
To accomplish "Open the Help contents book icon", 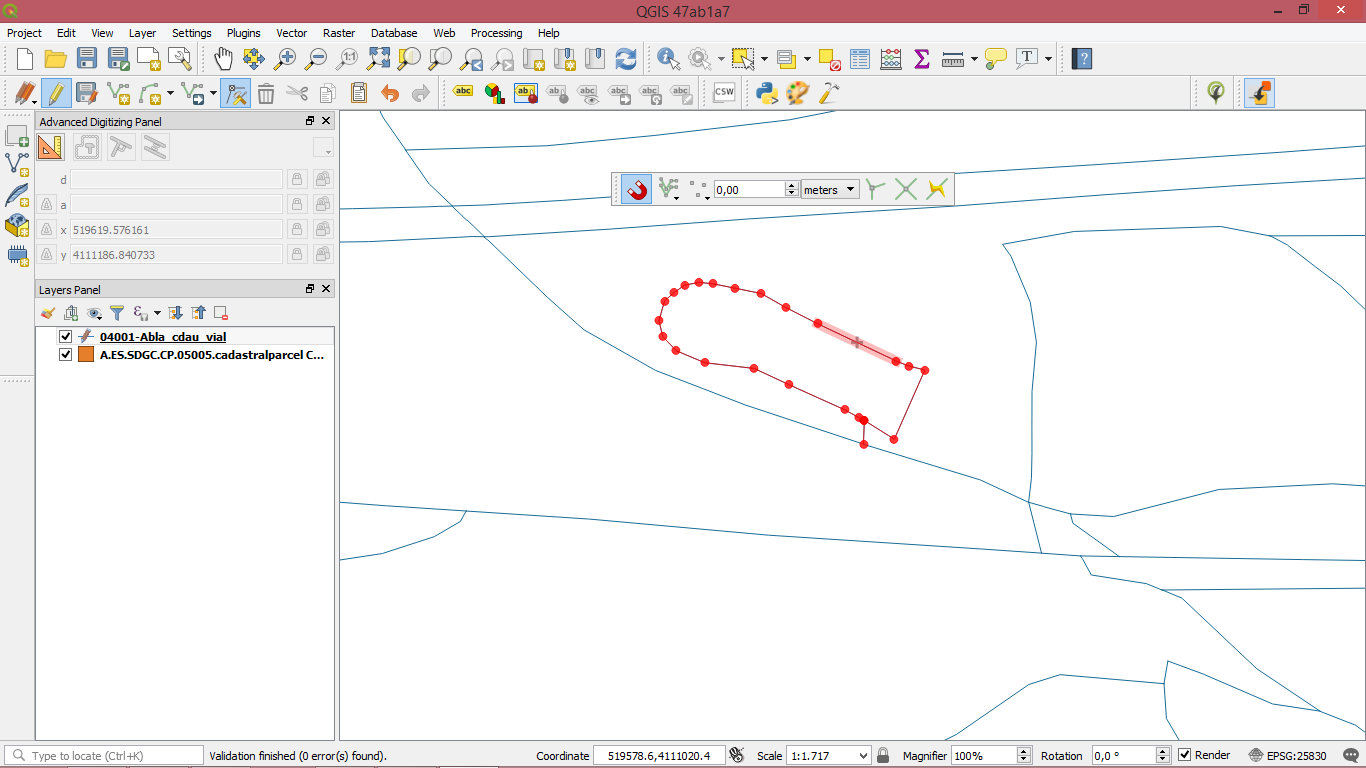I will (1082, 59).
